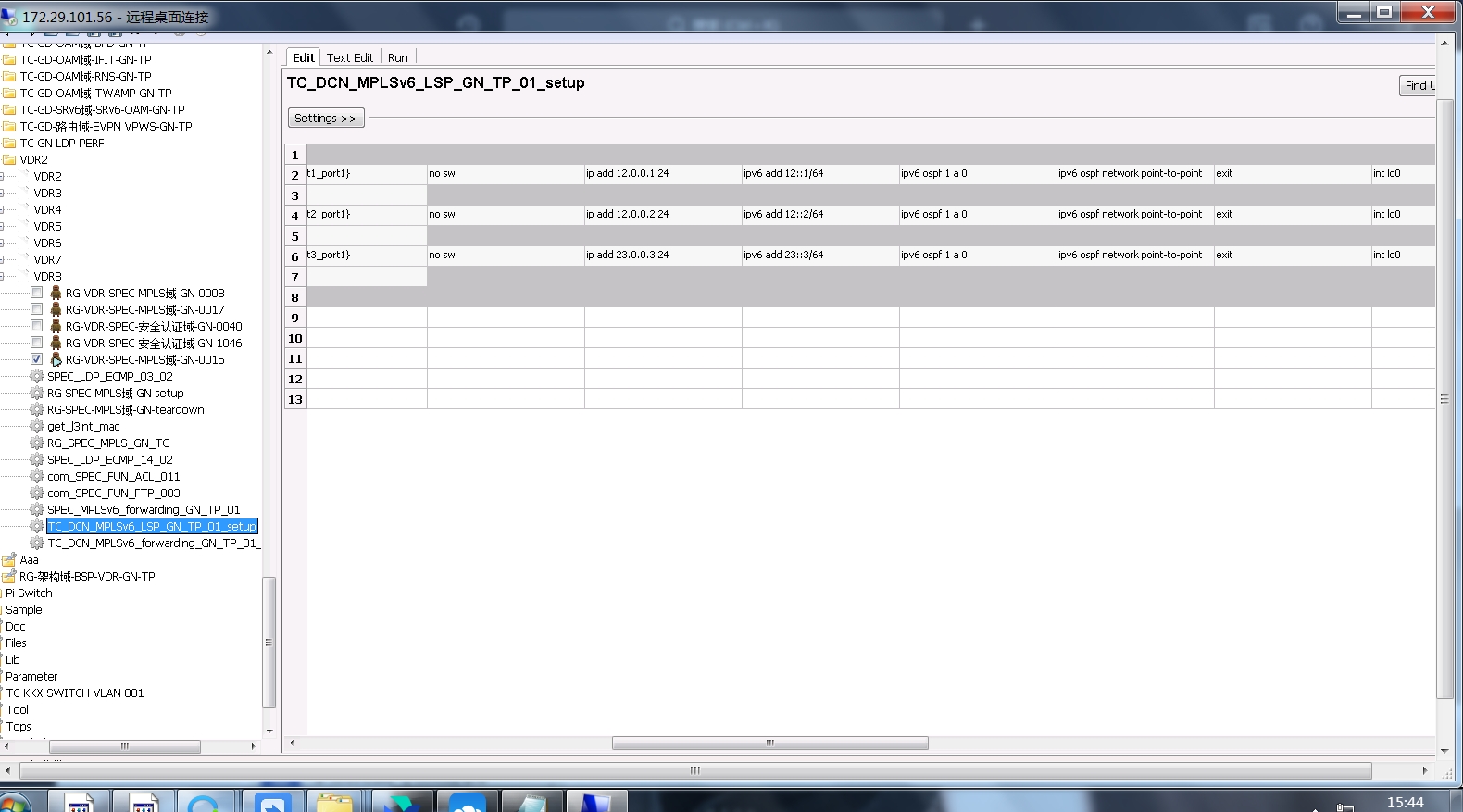Click the editor's right vertical scrollbar thumb

coord(1444,399)
